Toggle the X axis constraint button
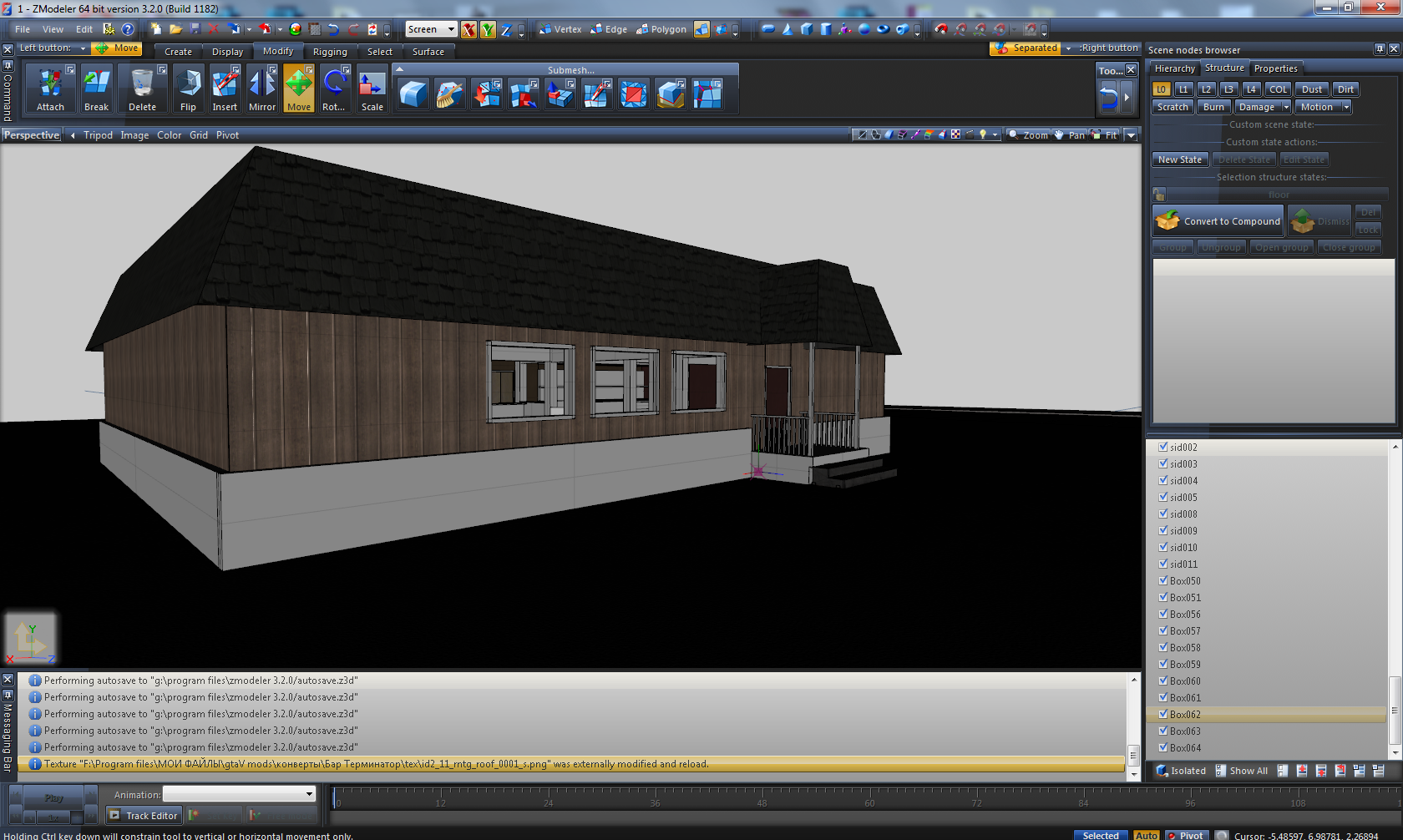Viewport: 1403px width, 840px height. pos(469,30)
